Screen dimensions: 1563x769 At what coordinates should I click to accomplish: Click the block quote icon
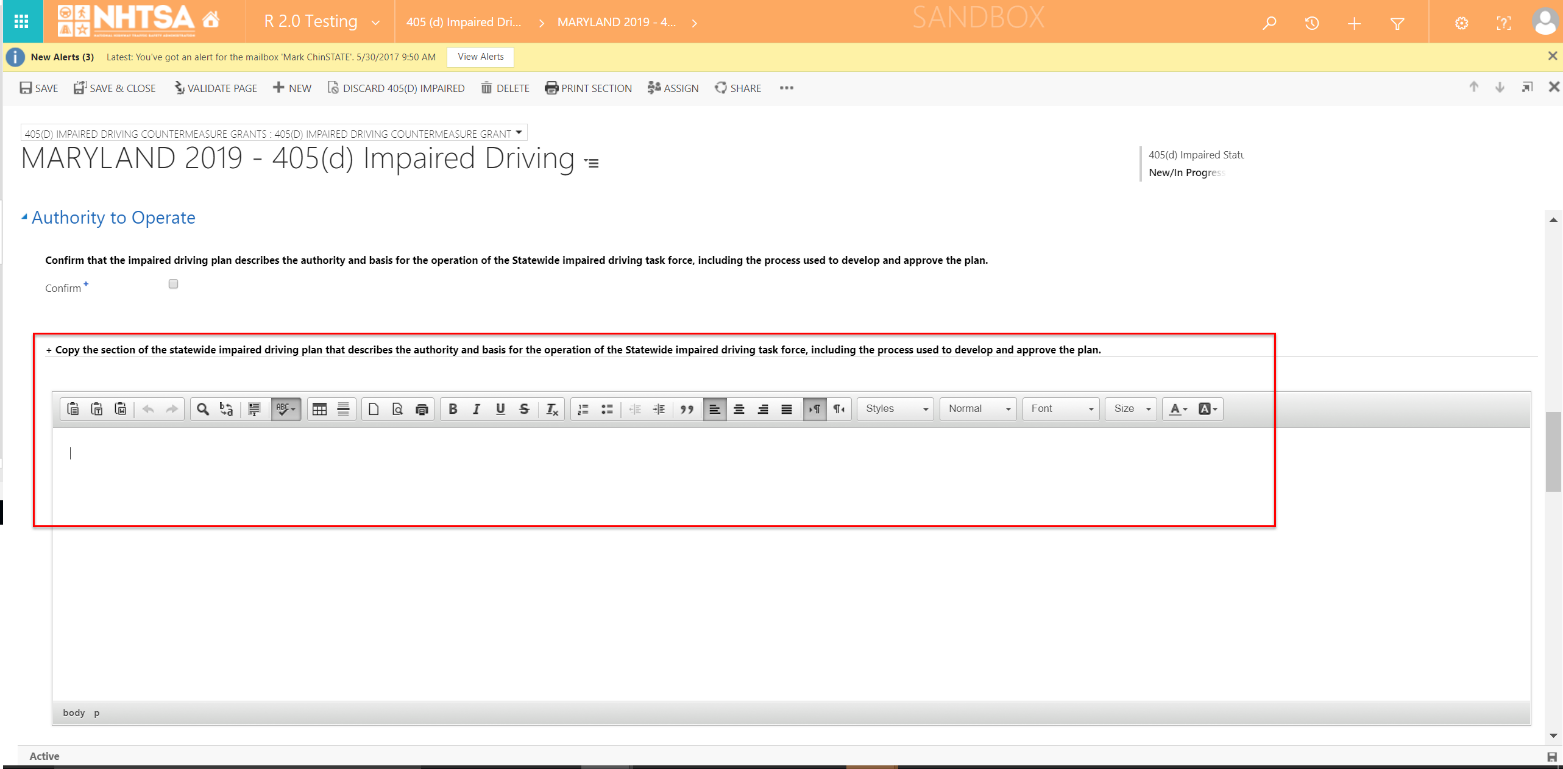pyautogui.click(x=687, y=409)
